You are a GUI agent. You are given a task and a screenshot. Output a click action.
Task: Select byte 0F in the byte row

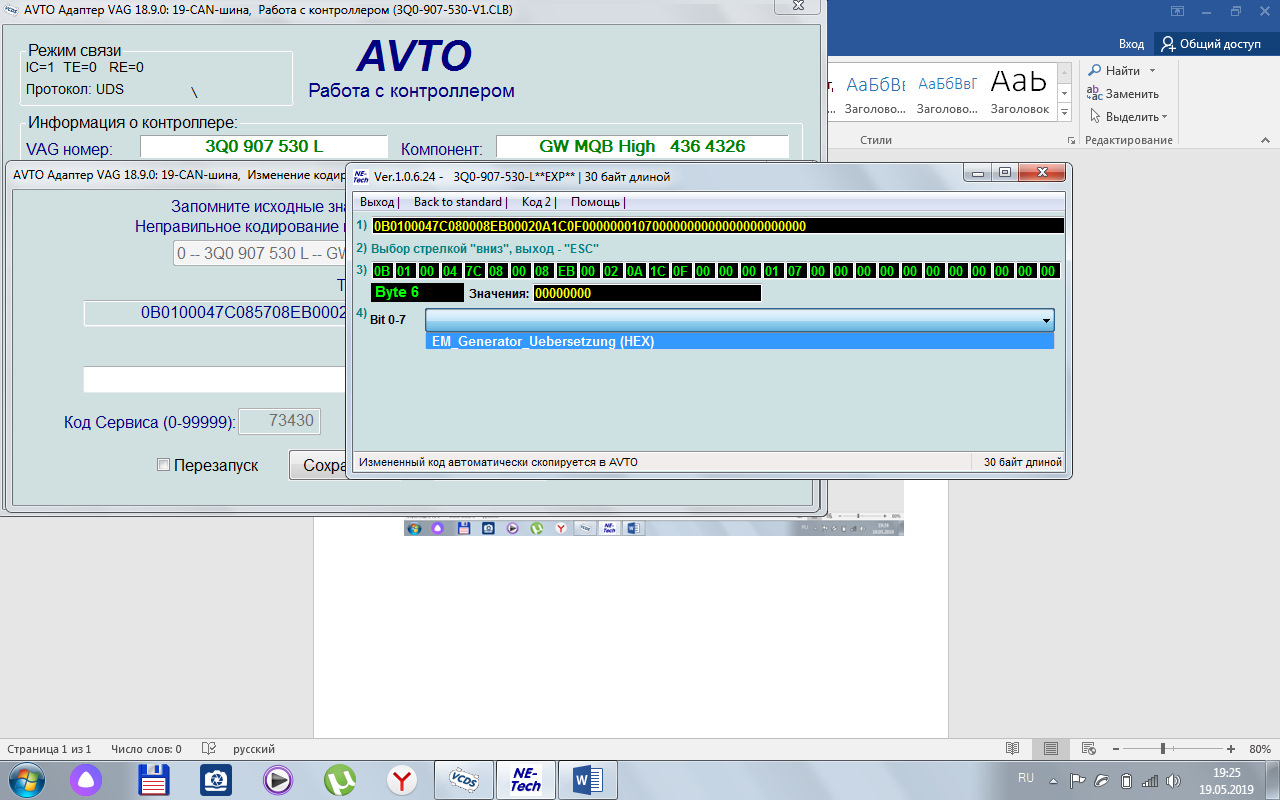click(x=681, y=271)
